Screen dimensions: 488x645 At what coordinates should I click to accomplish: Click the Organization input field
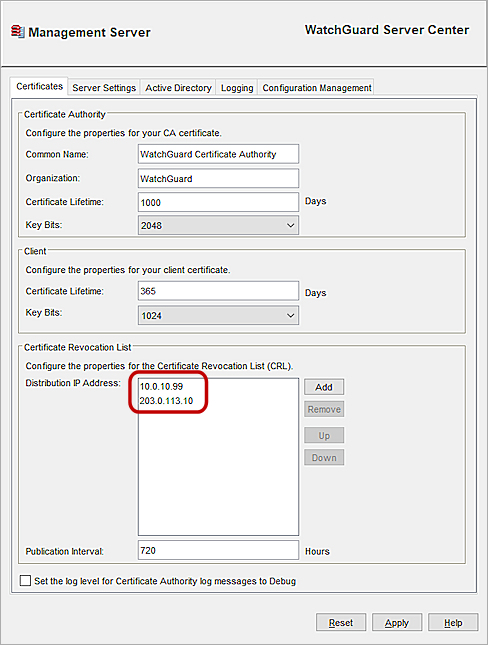(x=218, y=179)
